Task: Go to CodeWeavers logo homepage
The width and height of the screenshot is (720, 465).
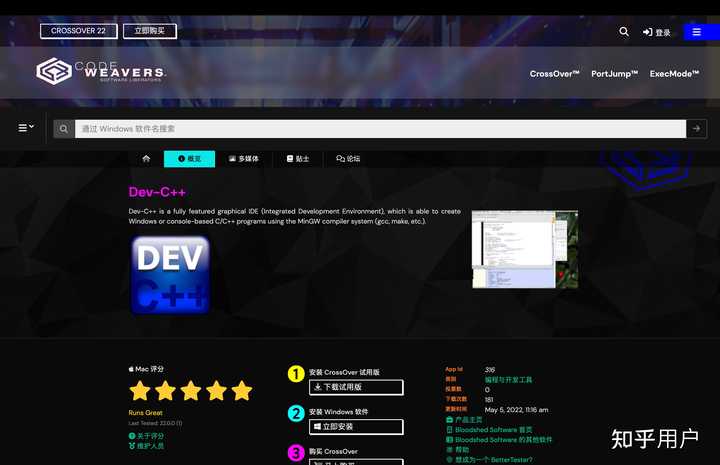Action: coord(101,71)
